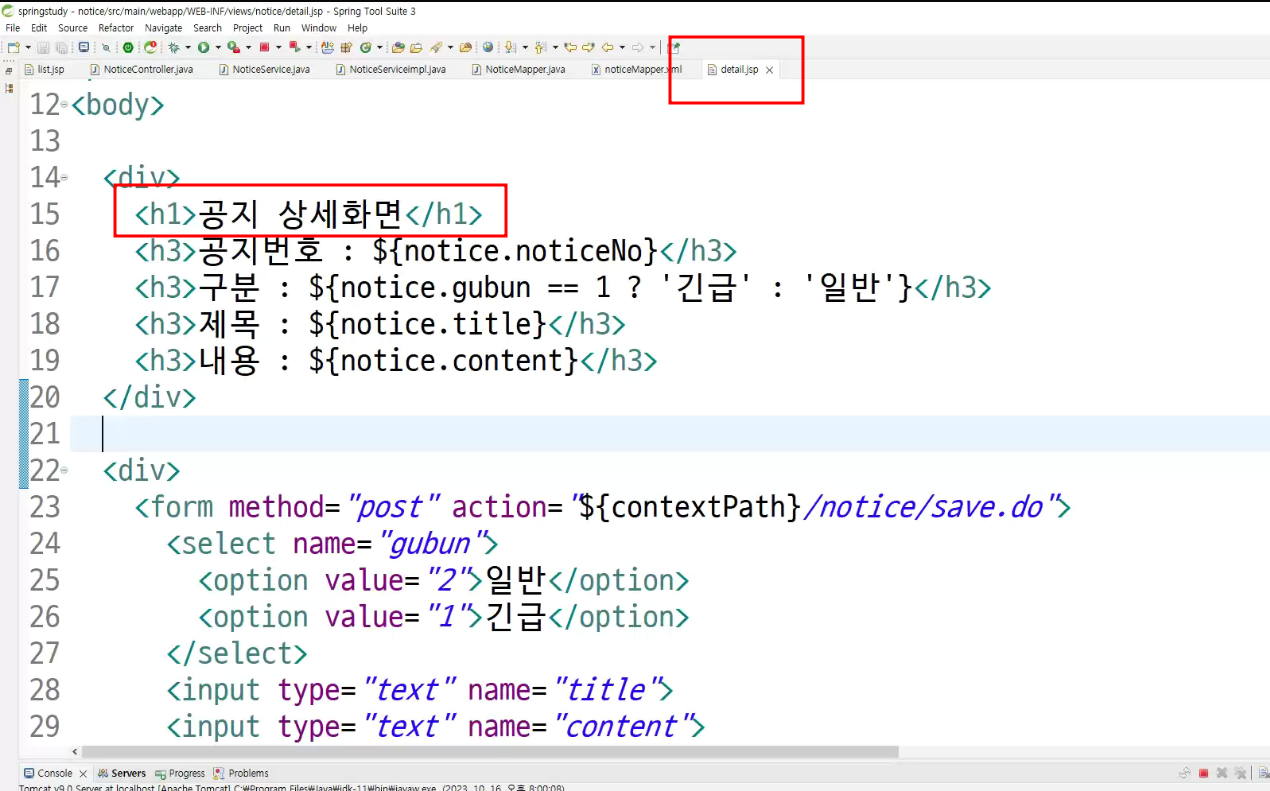Click the horizontal scrollbar thumb in editor

coord(490,752)
